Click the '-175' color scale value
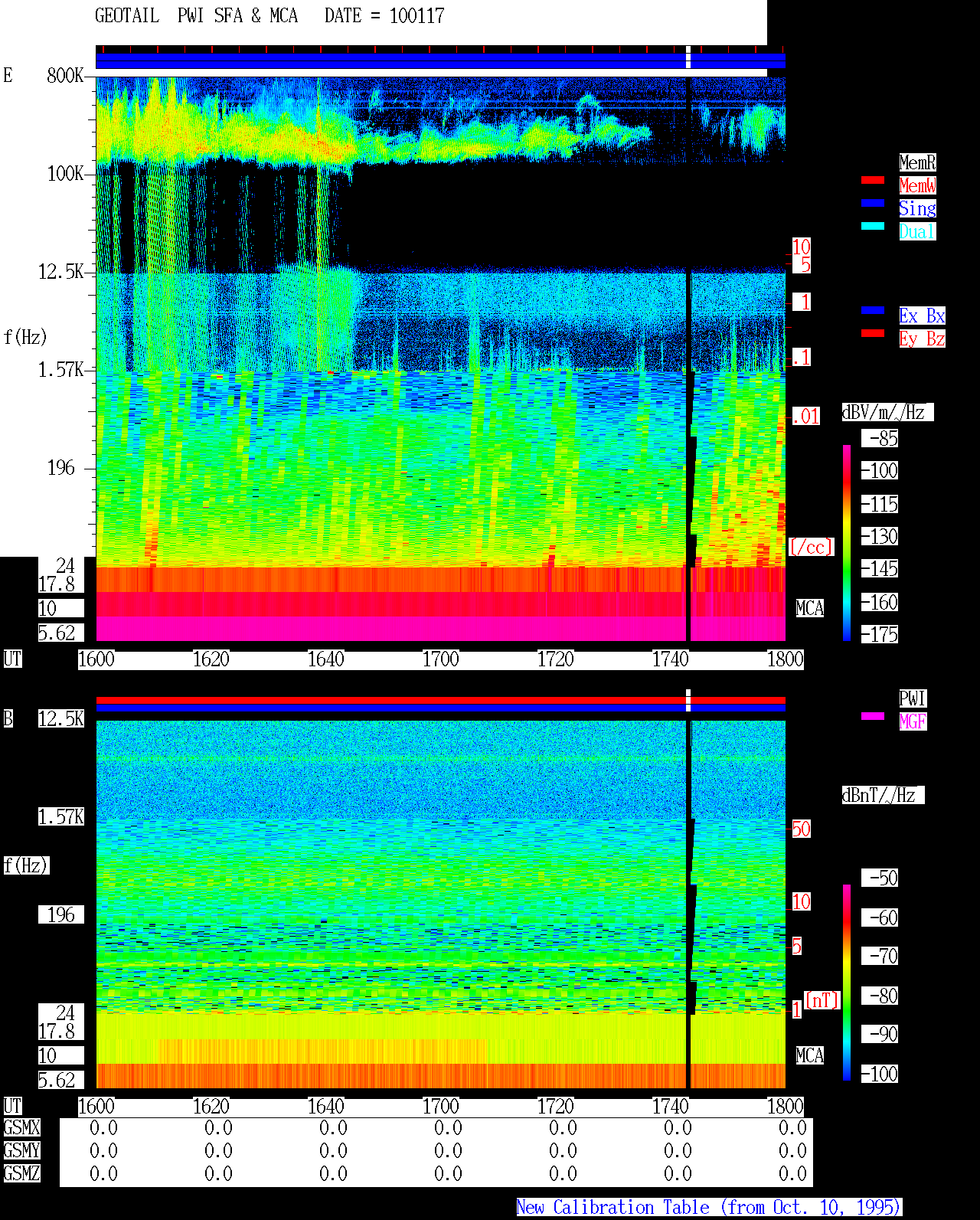 (x=879, y=634)
